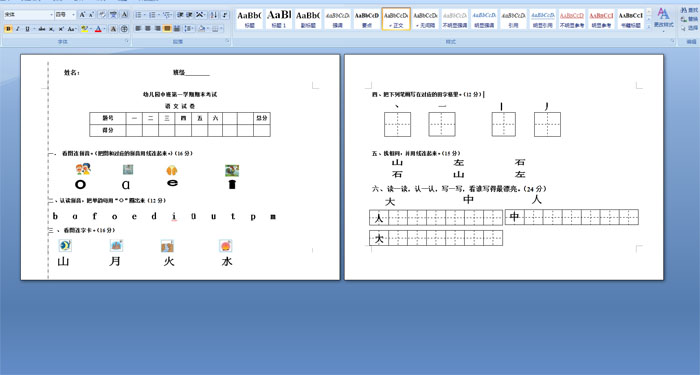Click the Grow Font icon
The width and height of the screenshot is (700, 375).
(82, 15)
